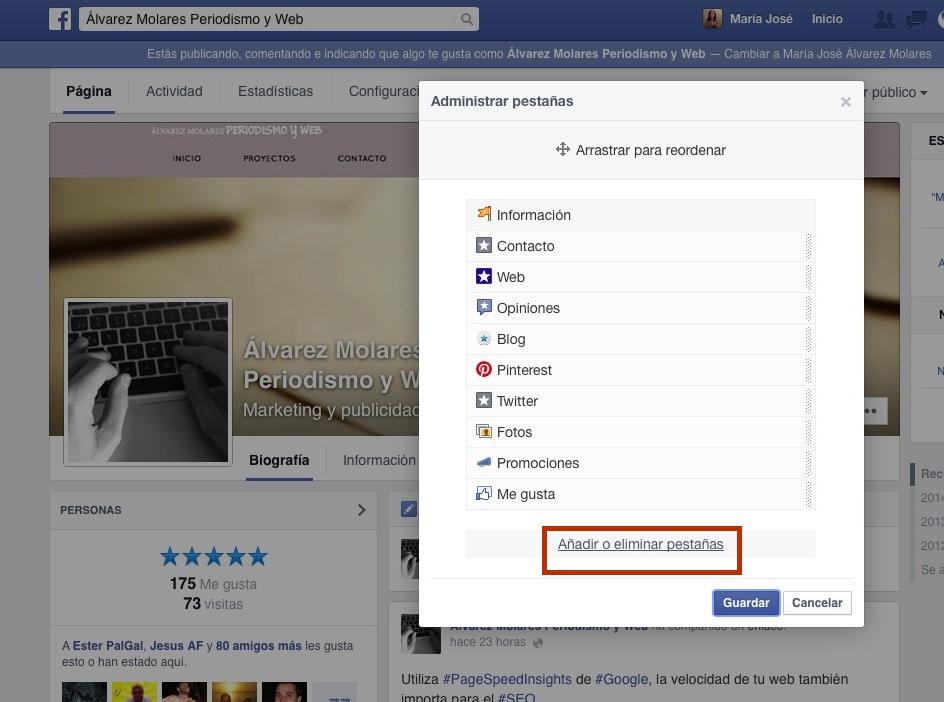Click the Guardar button

(x=746, y=603)
